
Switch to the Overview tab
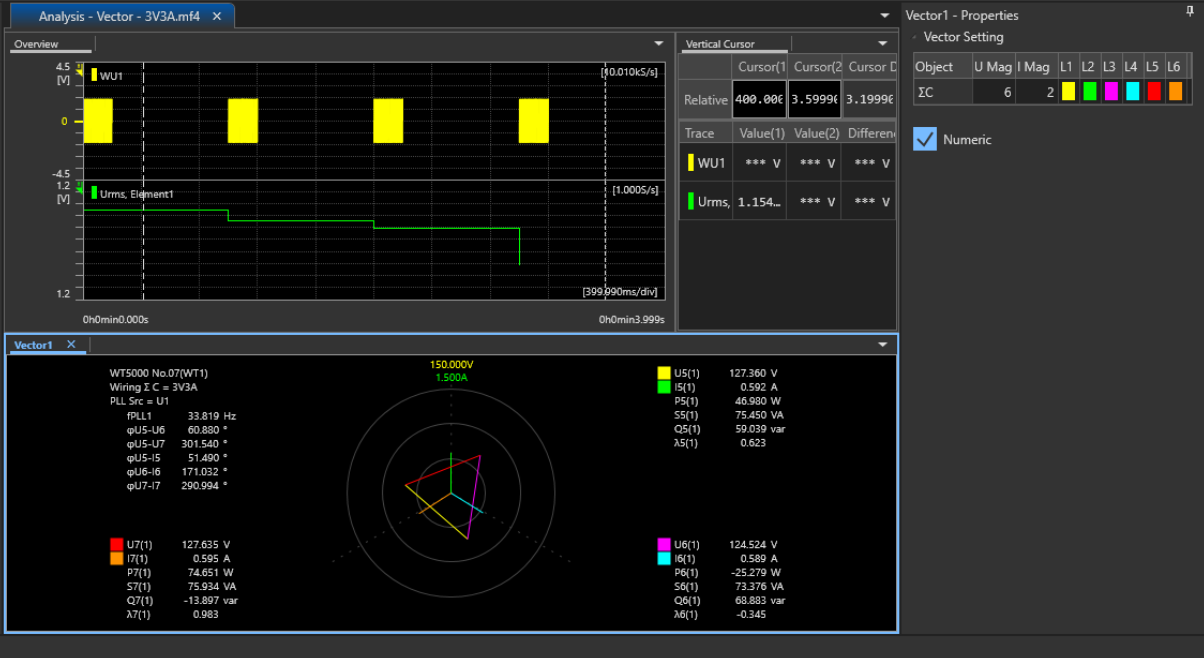click(x=36, y=44)
